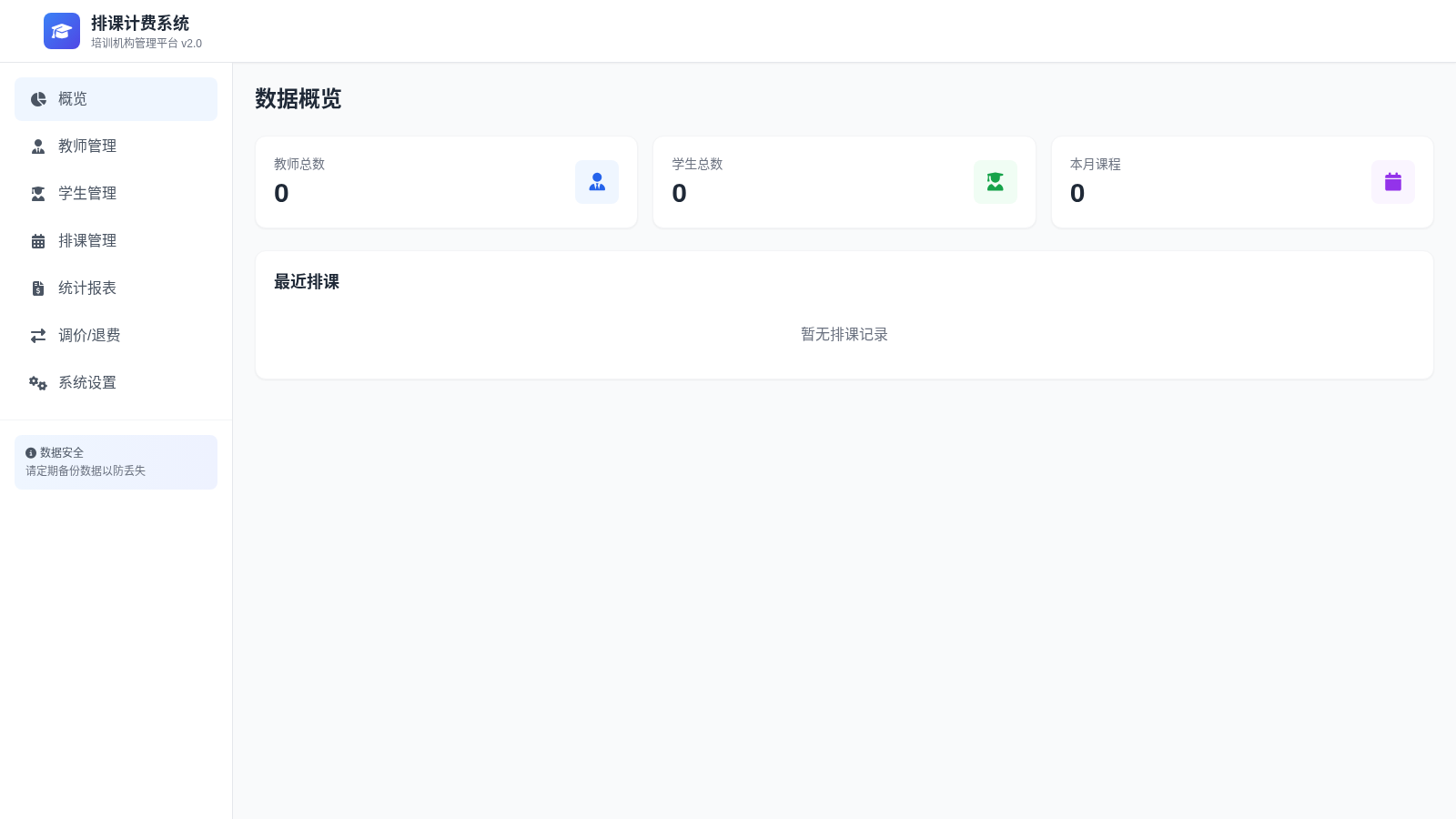Click the exchange arrows icon beside 调价/退费
This screenshot has width=1456, height=819.
click(x=38, y=336)
